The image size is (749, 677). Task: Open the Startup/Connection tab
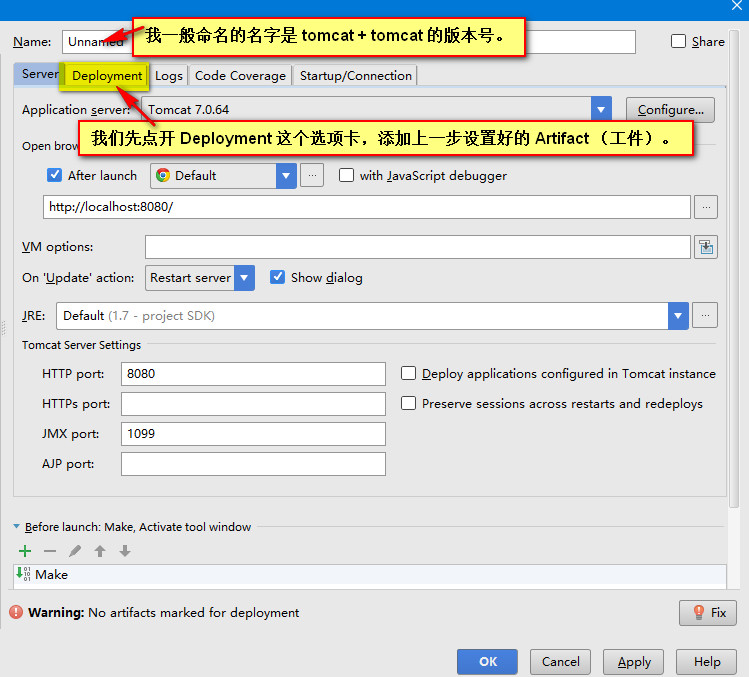355,76
